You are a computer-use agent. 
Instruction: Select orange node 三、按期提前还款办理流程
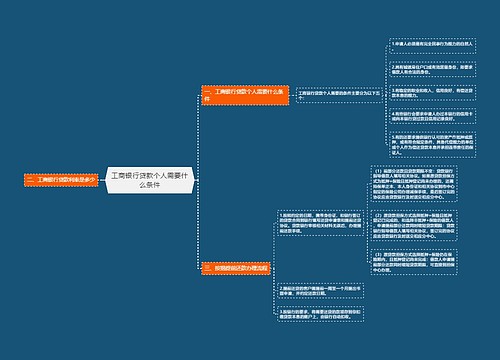236,268
